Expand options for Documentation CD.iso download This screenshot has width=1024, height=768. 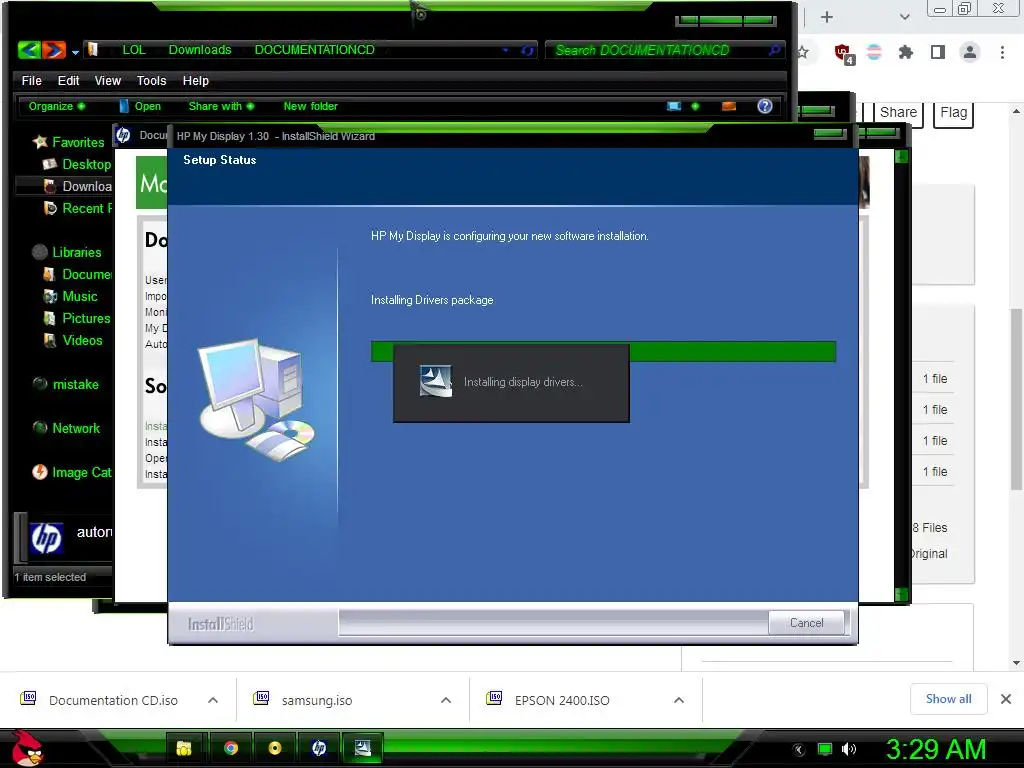(x=213, y=700)
